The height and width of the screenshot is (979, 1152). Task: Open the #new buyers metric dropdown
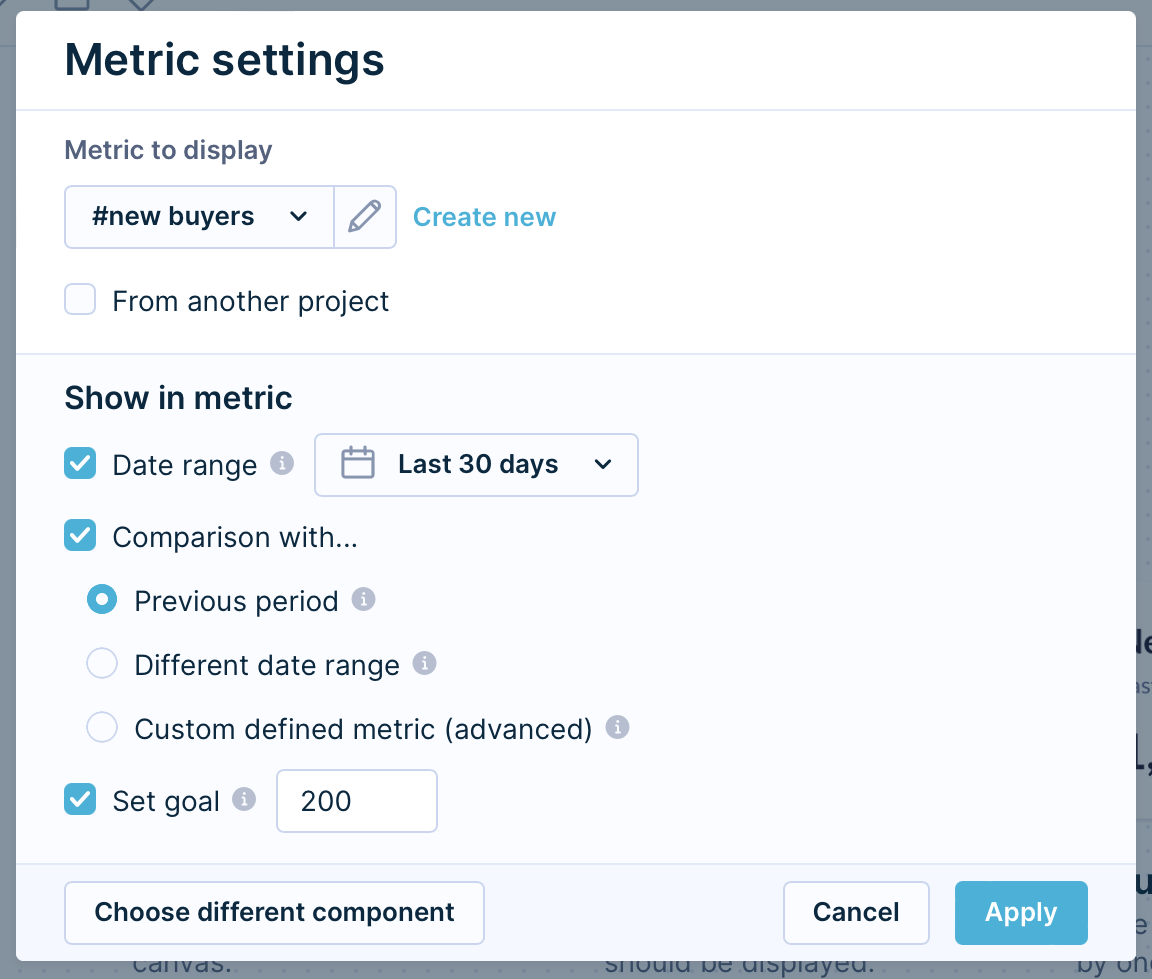click(x=200, y=217)
